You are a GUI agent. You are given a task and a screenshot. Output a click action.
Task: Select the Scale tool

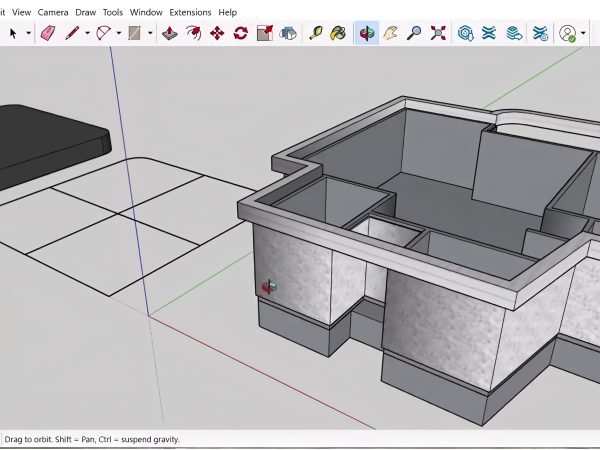265,33
